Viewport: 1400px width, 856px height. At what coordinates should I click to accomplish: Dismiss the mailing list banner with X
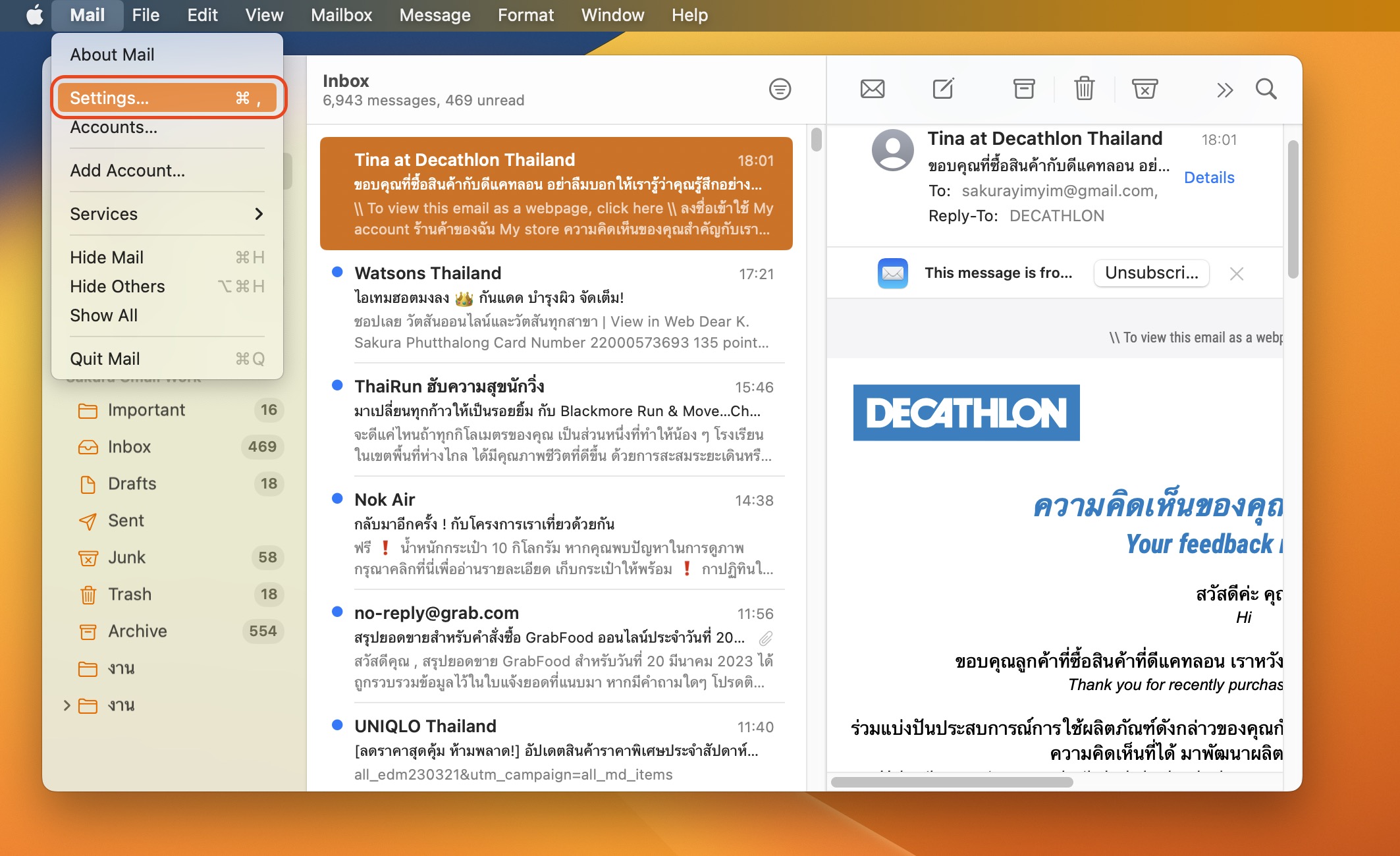[1236, 274]
